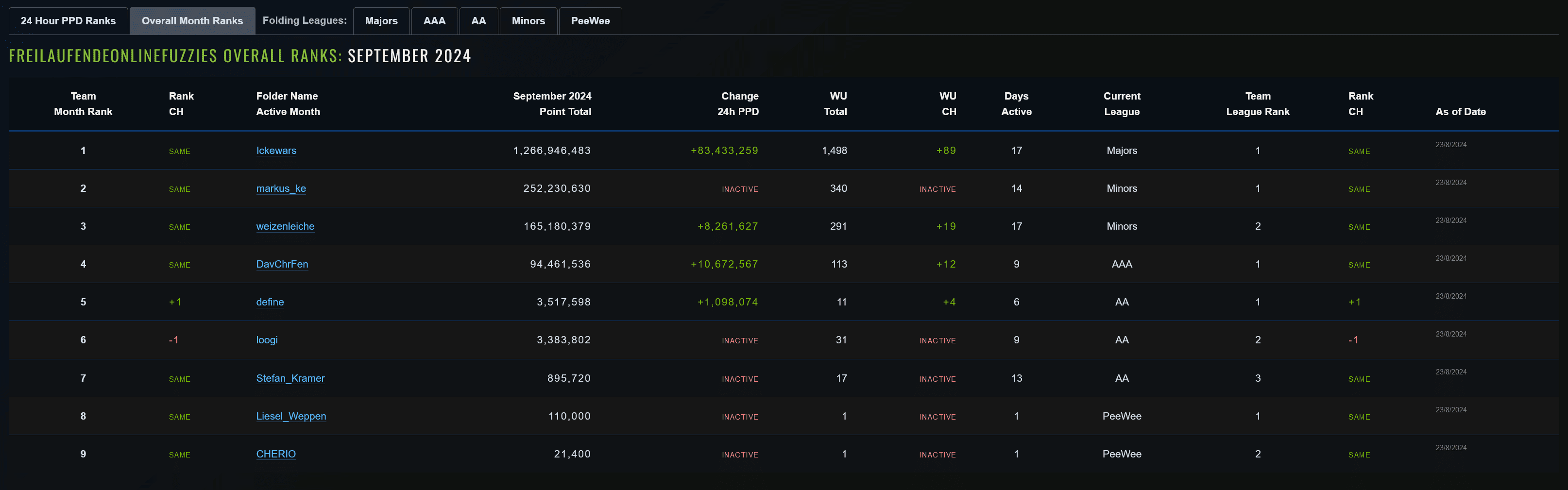
Task: Click the +83,433,259 PPD change value
Action: 724,151
